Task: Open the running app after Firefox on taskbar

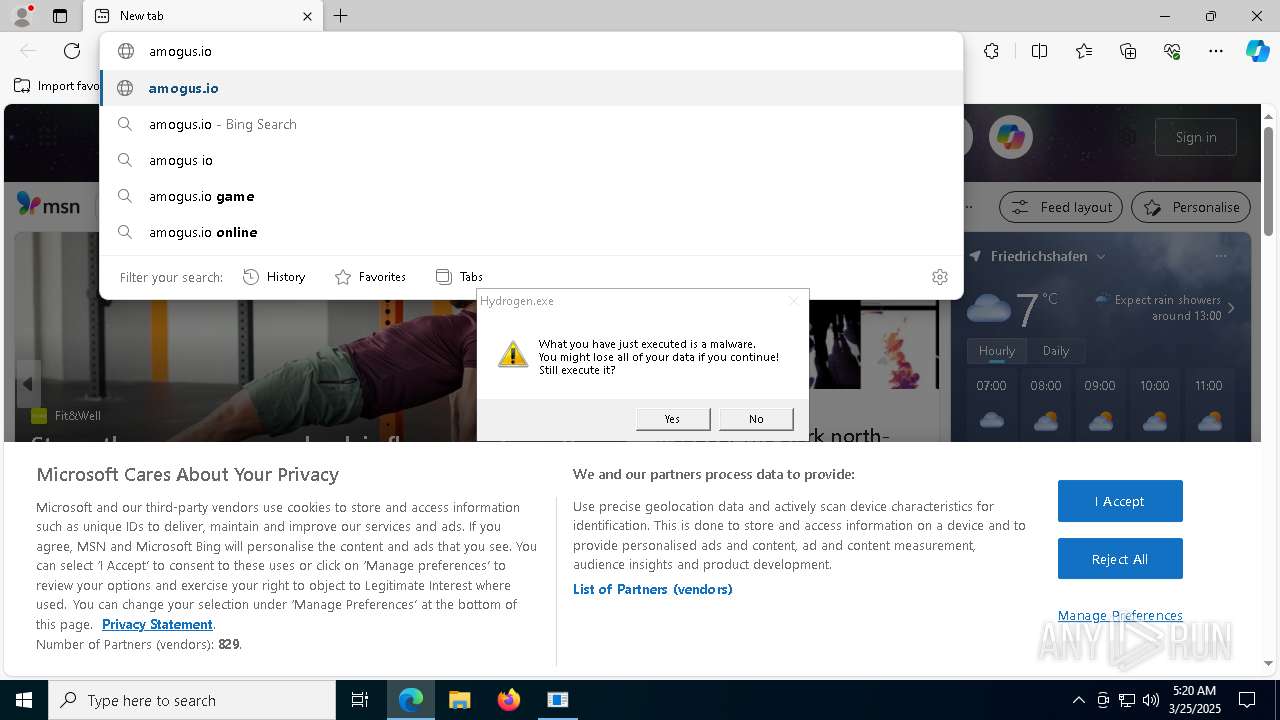Action: (558, 700)
